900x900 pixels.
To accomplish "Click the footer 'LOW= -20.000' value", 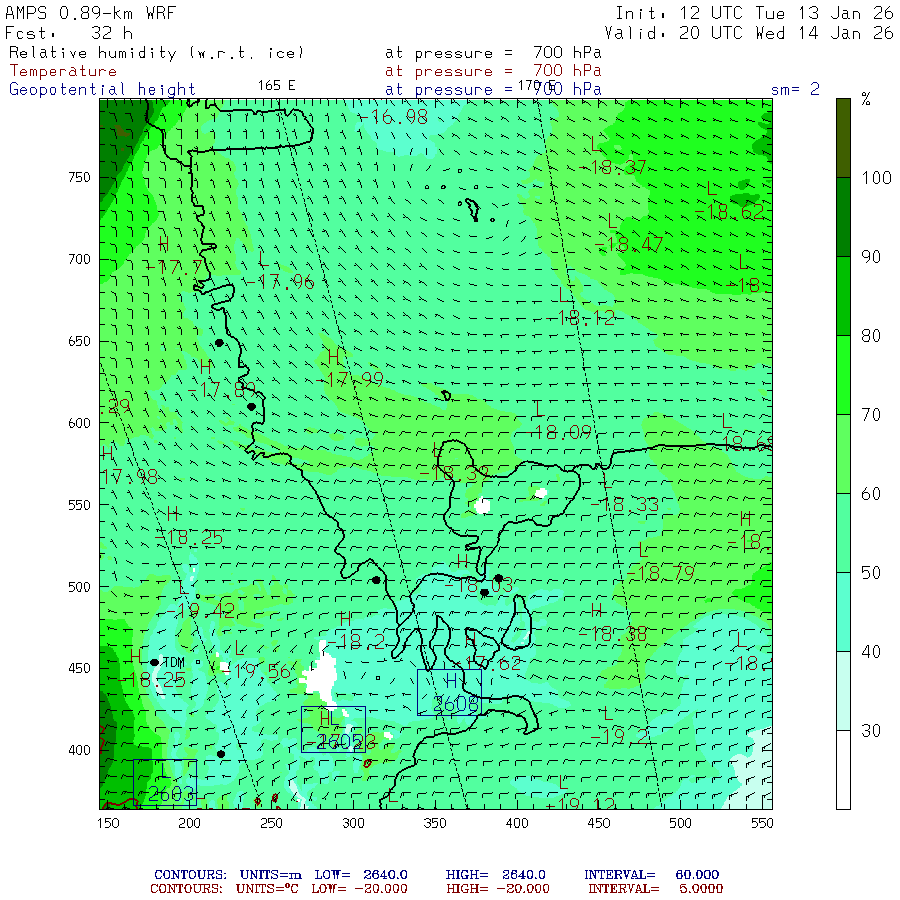I will coord(359,889).
